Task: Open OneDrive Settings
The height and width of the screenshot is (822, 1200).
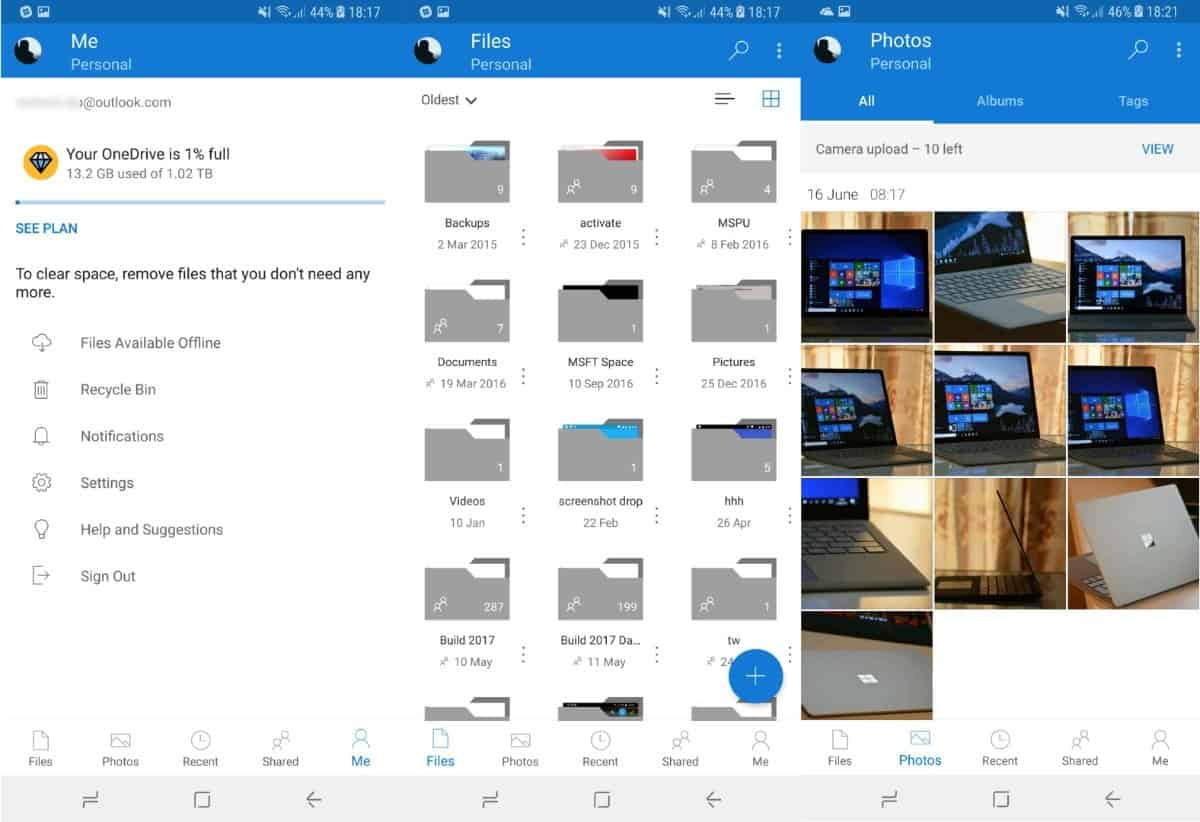Action: point(106,483)
